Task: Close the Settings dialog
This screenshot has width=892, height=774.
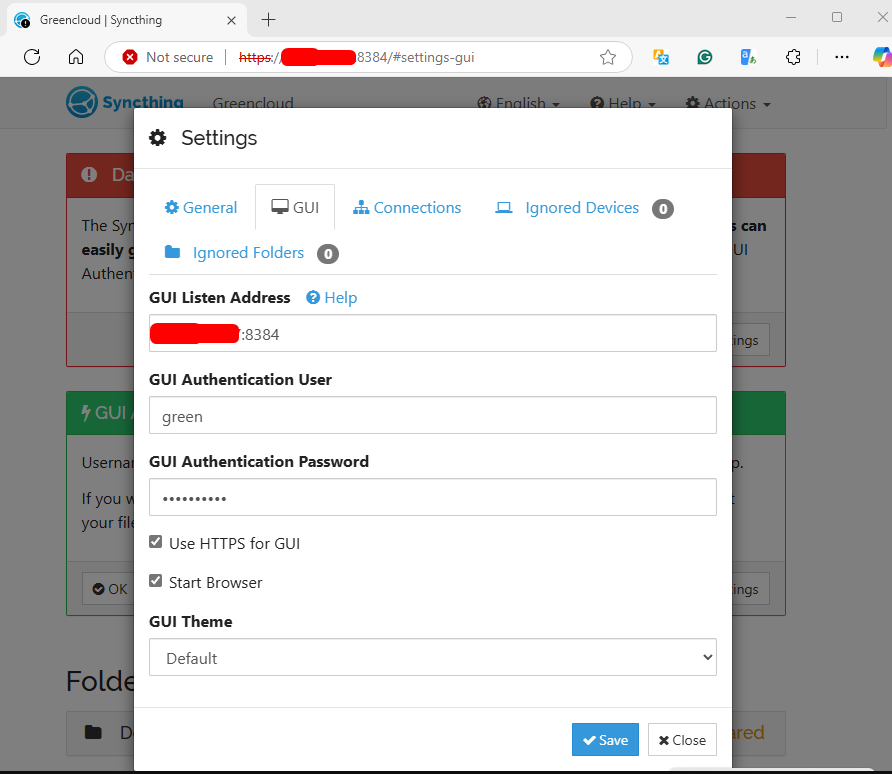Action: click(x=682, y=739)
